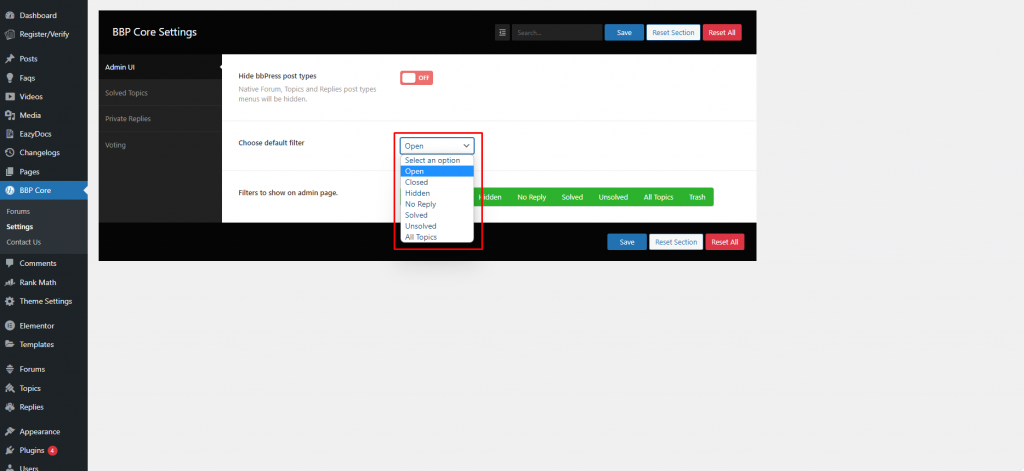Screen dimensions: 1024x471
Task: Click the Theme Settings gear icon
Action: point(10,301)
